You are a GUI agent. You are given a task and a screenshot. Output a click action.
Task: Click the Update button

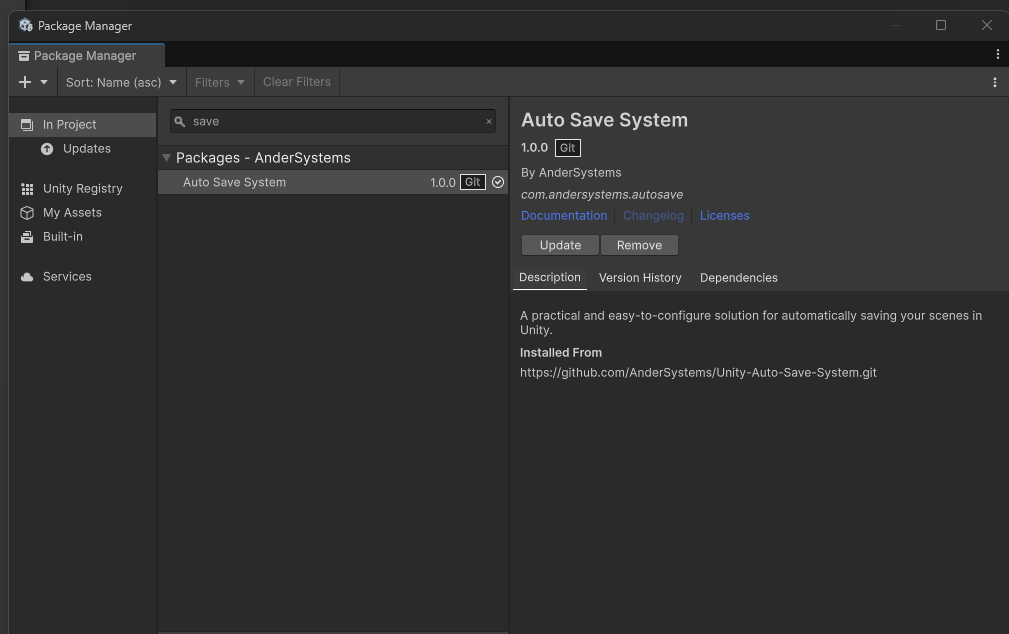pos(560,245)
